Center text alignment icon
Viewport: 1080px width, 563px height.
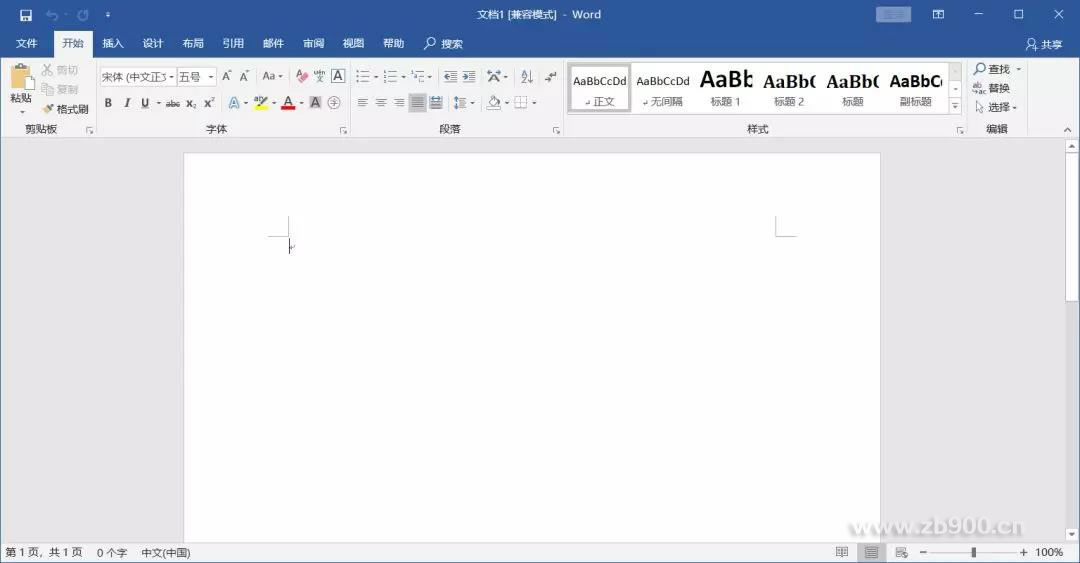pos(381,103)
